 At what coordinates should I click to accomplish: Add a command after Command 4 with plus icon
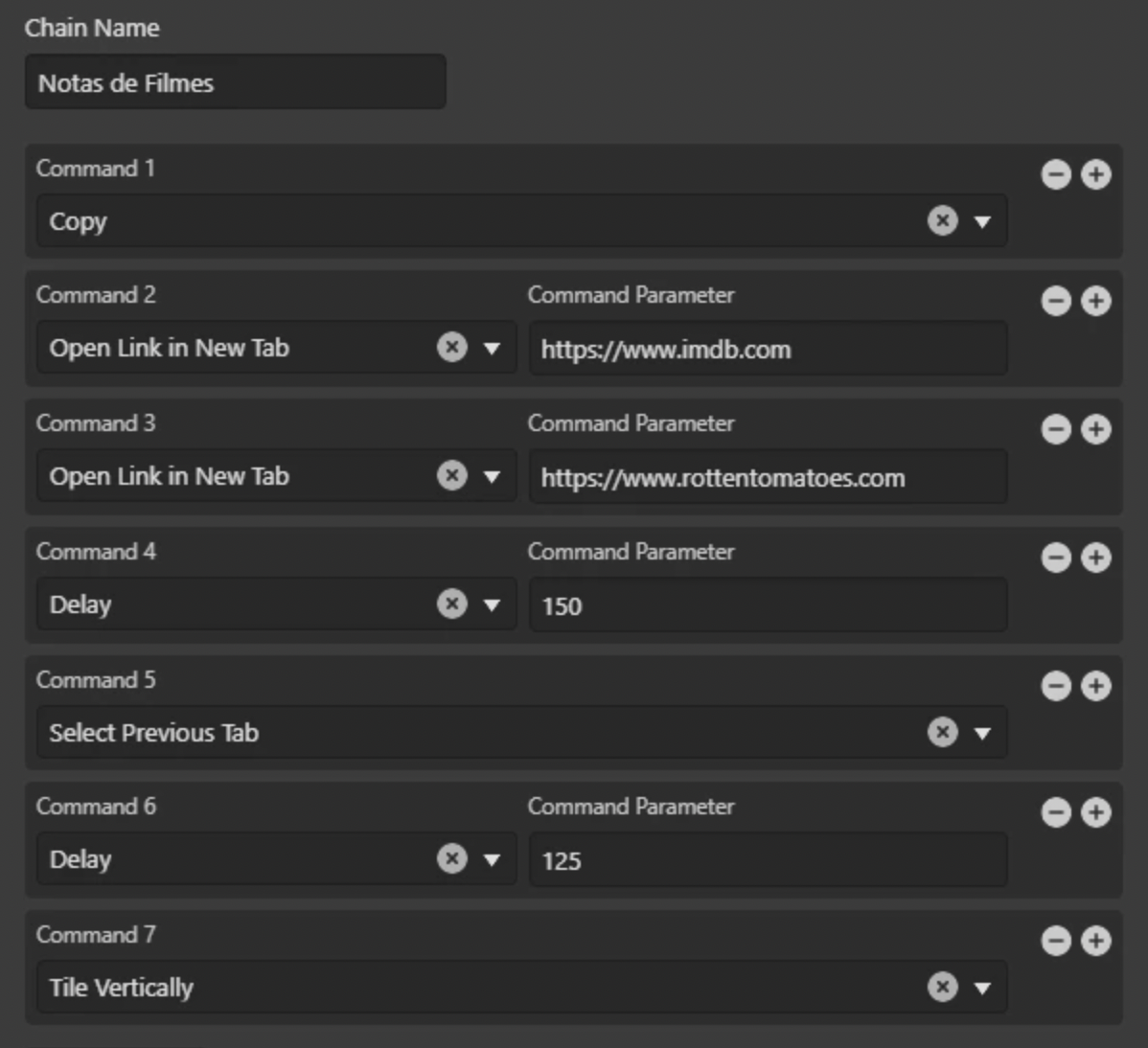coord(1095,558)
